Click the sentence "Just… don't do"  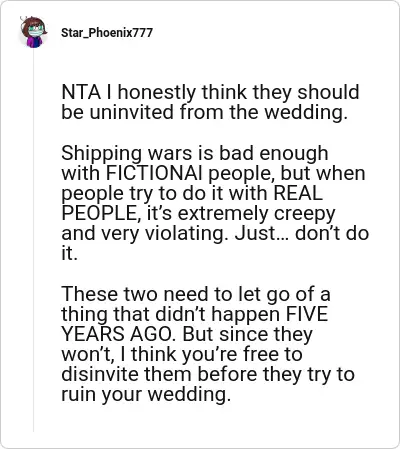pos(302,234)
